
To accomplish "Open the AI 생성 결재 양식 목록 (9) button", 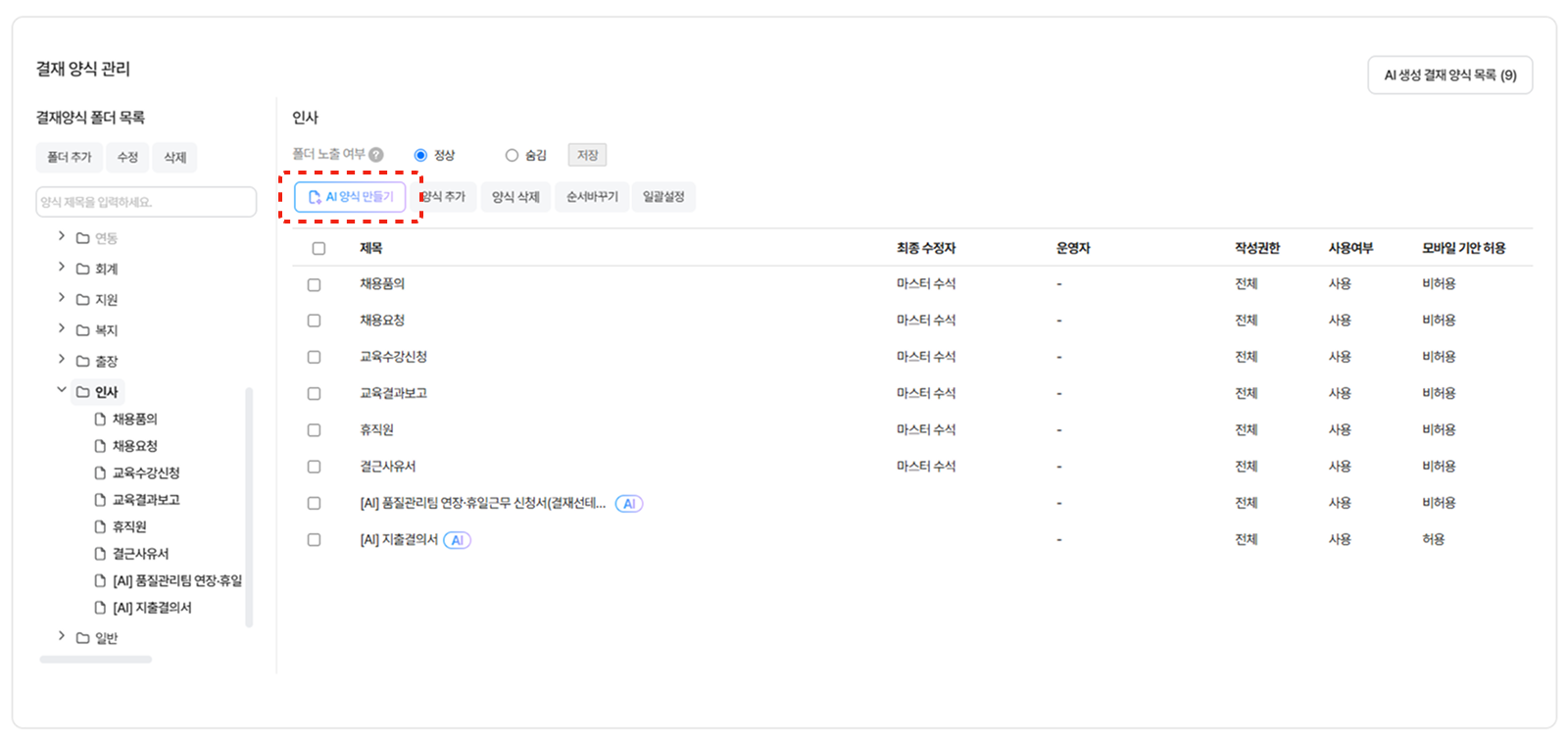I will [1450, 75].
